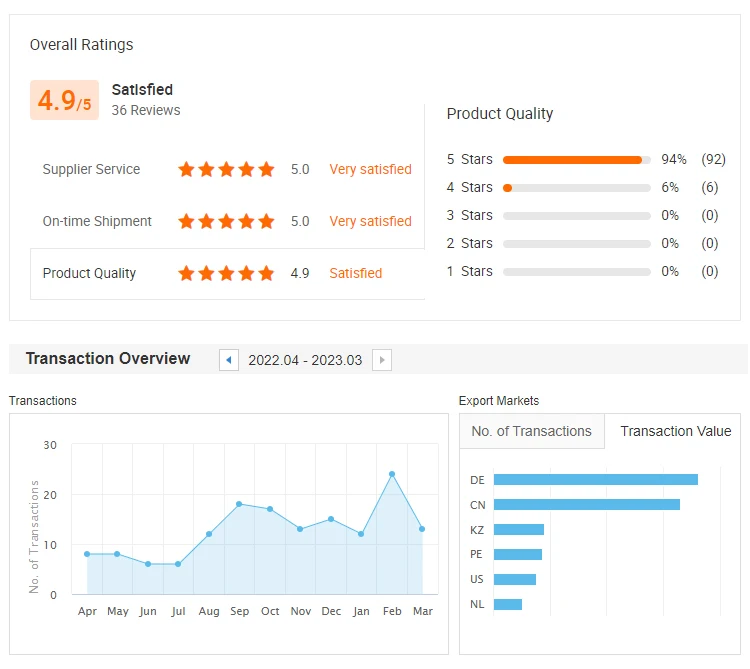This screenshot has height=669, width=750.
Task: Click the DE export market bar
Action: pyautogui.click(x=595, y=480)
